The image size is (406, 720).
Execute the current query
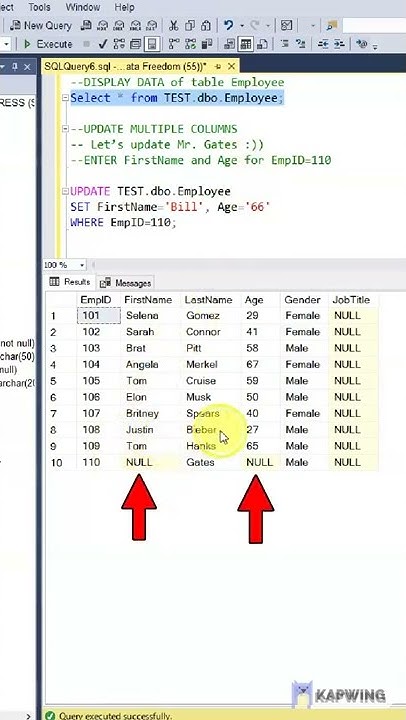[x=48, y=45]
